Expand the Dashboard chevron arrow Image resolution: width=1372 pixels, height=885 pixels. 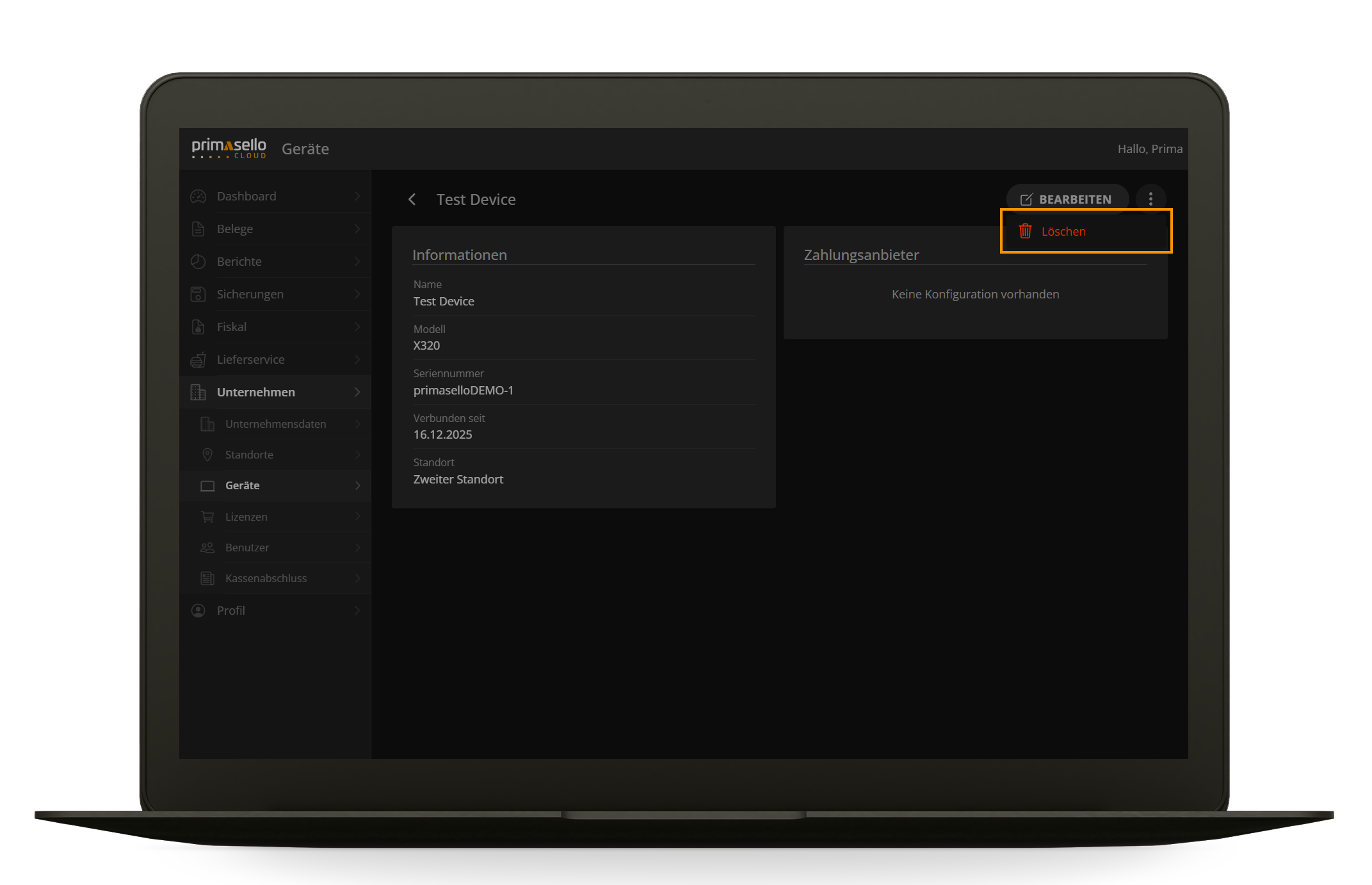pyautogui.click(x=357, y=197)
